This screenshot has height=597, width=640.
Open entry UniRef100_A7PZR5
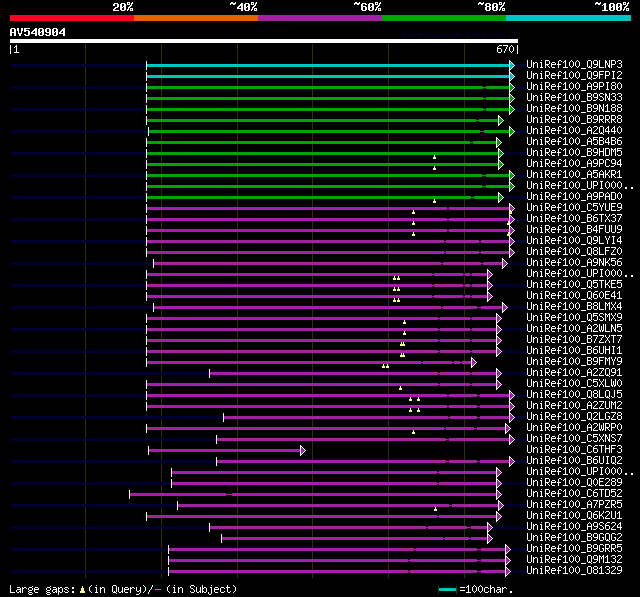pyautogui.click(x=574, y=505)
